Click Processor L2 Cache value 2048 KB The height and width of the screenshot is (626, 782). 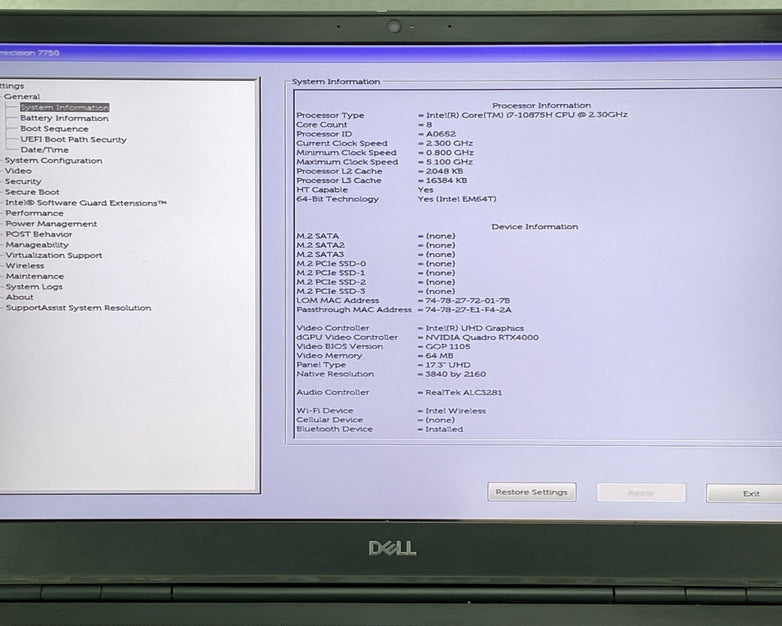pos(444,171)
